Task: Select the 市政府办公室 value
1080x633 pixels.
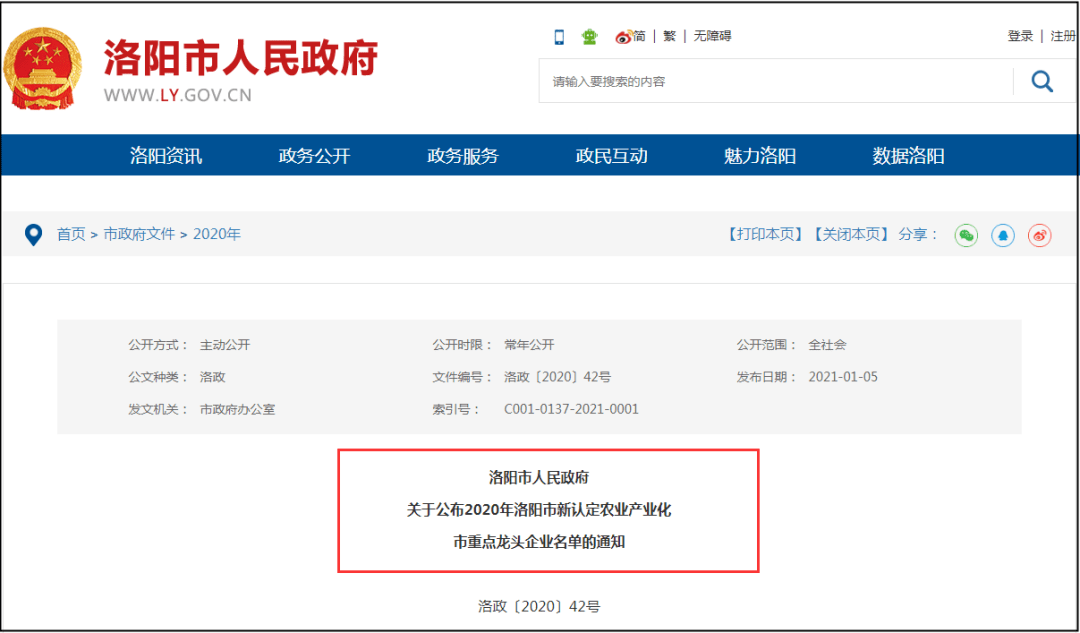Action: point(238,409)
